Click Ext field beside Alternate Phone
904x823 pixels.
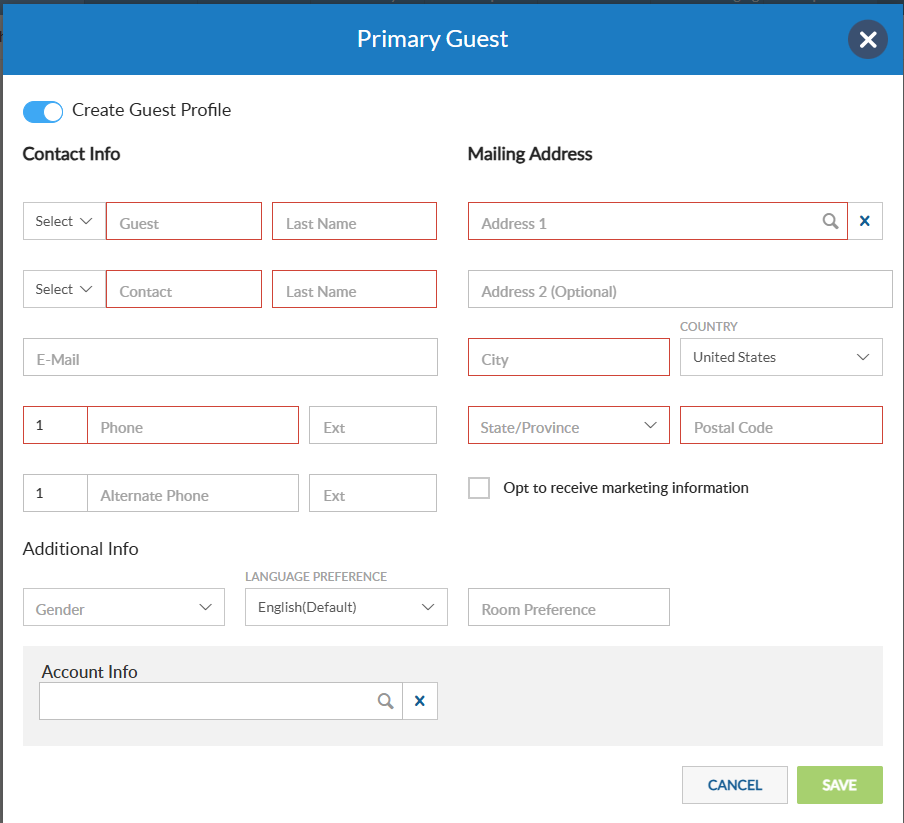(x=372, y=493)
